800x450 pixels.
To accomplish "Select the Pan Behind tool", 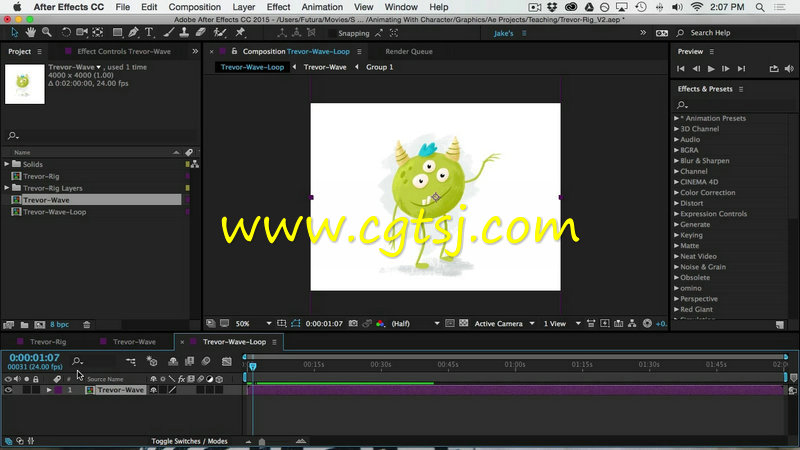I will tap(97, 33).
